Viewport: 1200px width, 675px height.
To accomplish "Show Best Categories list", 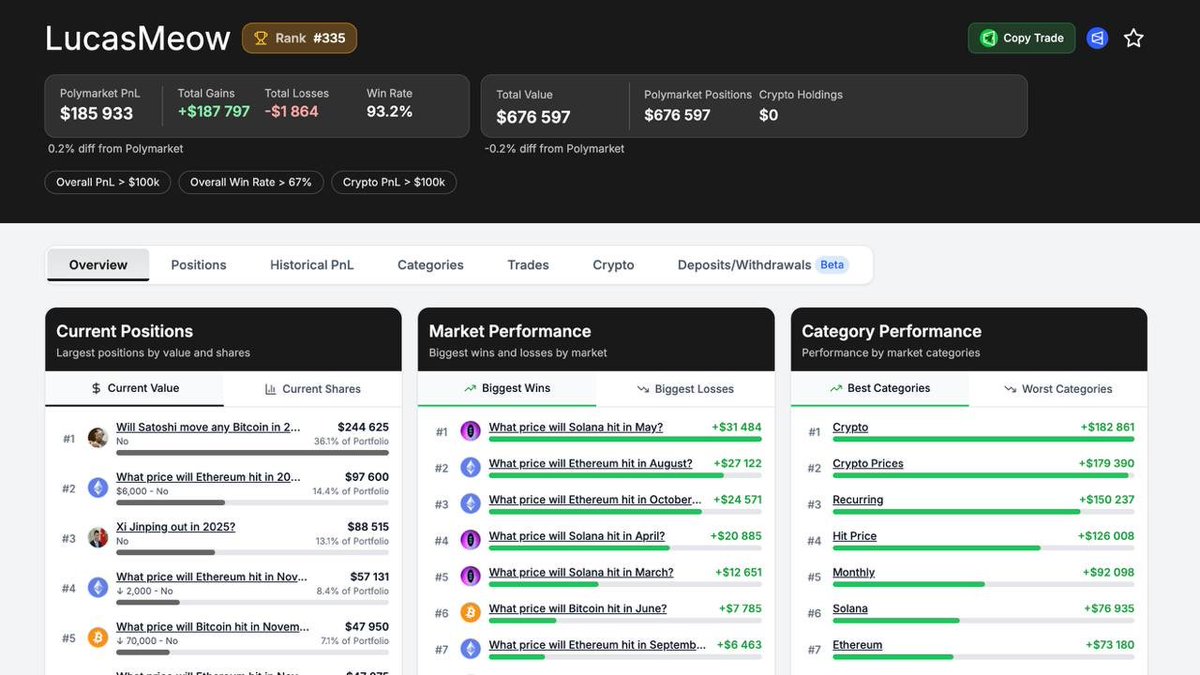I will [x=880, y=388].
